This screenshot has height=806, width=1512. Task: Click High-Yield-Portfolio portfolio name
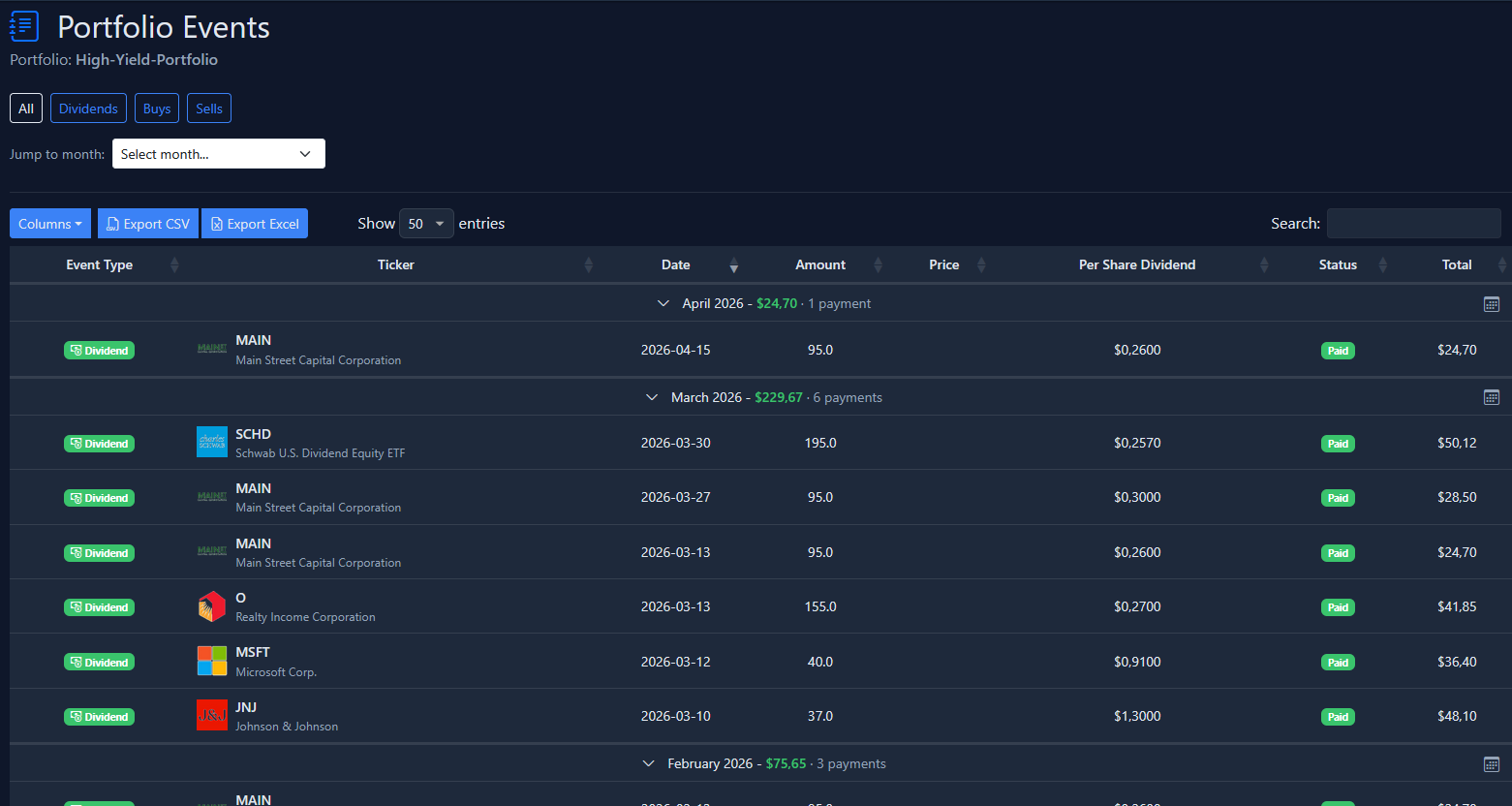click(x=146, y=59)
